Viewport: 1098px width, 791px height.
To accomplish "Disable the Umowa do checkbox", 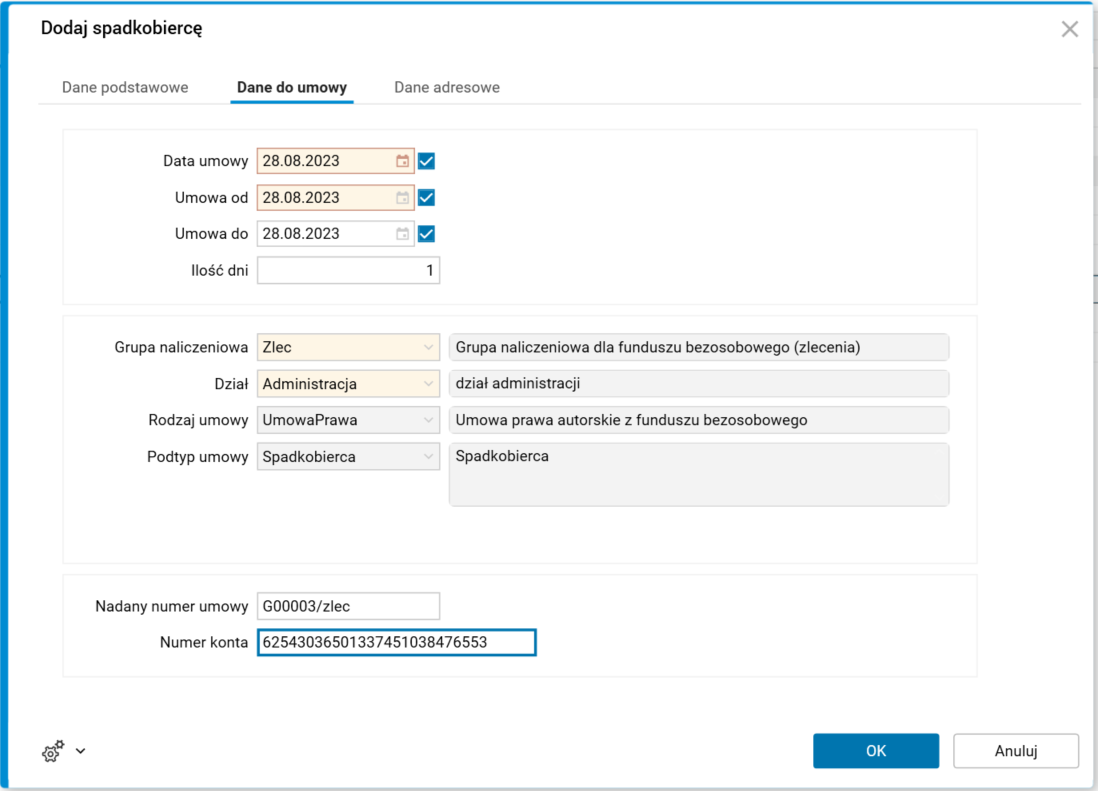I will [427, 234].
